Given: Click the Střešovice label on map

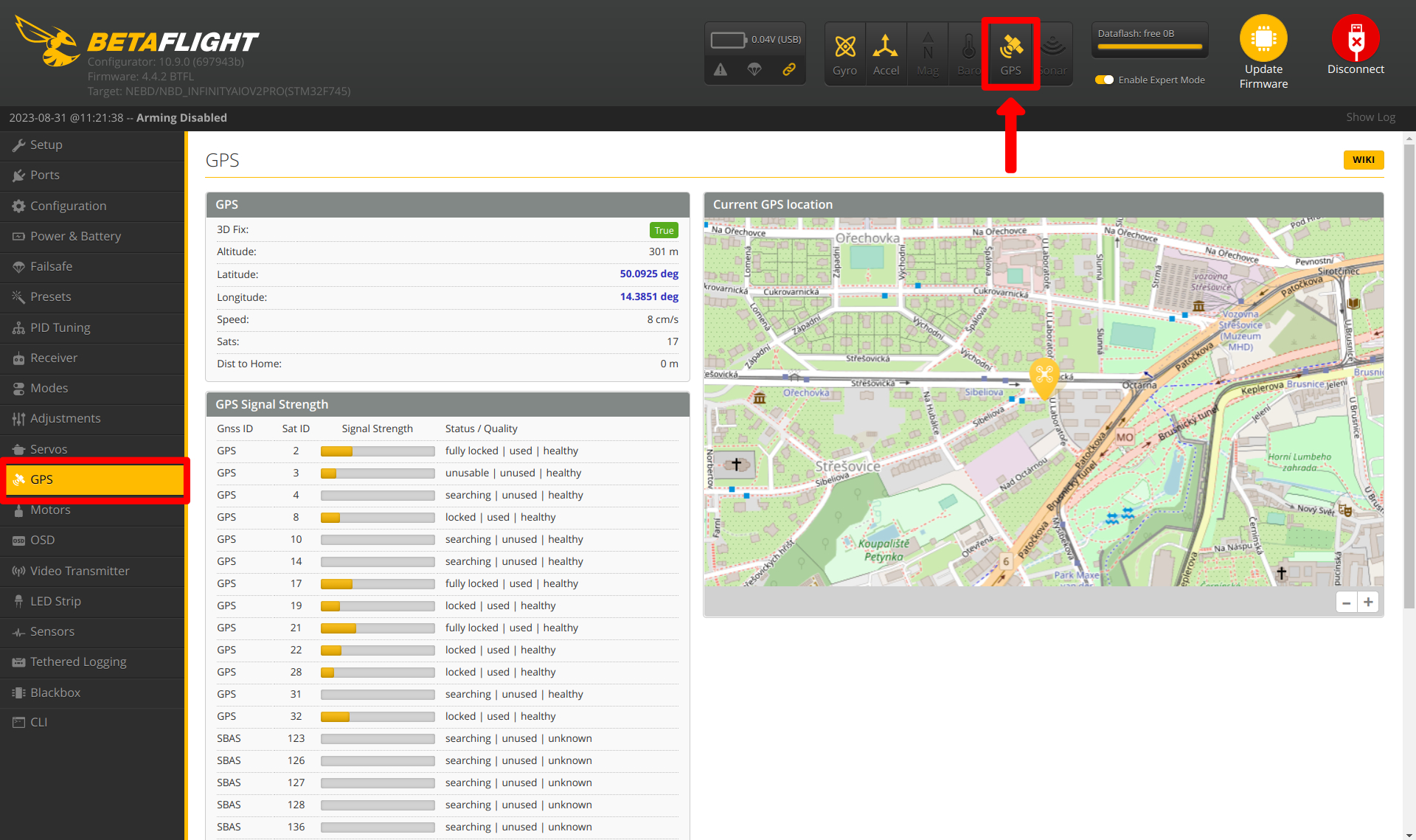Looking at the screenshot, I should (x=847, y=466).
